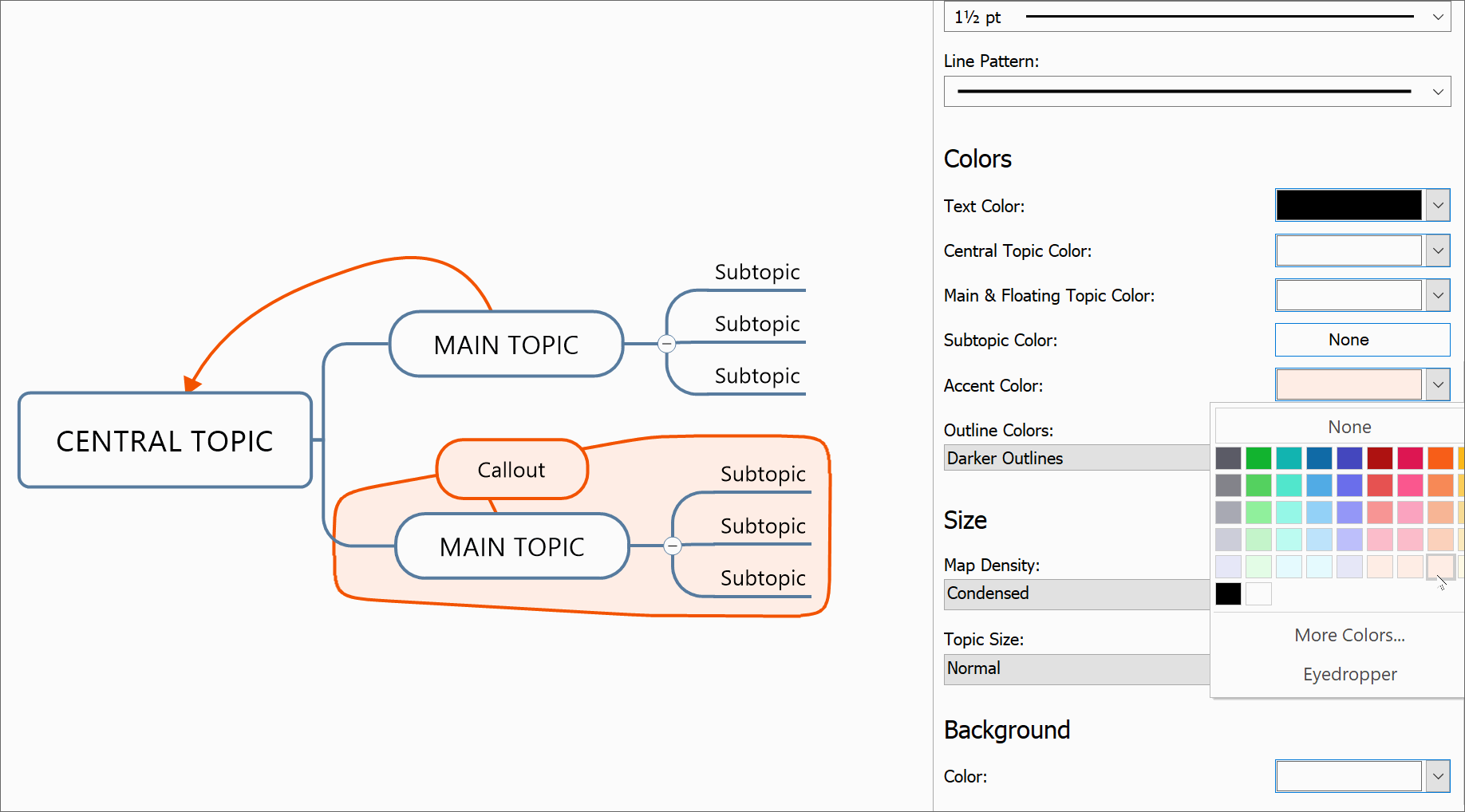Screen dimensions: 1465x812
Task: Expand the Central Topic Color dropdown
Action: pos(1438,250)
